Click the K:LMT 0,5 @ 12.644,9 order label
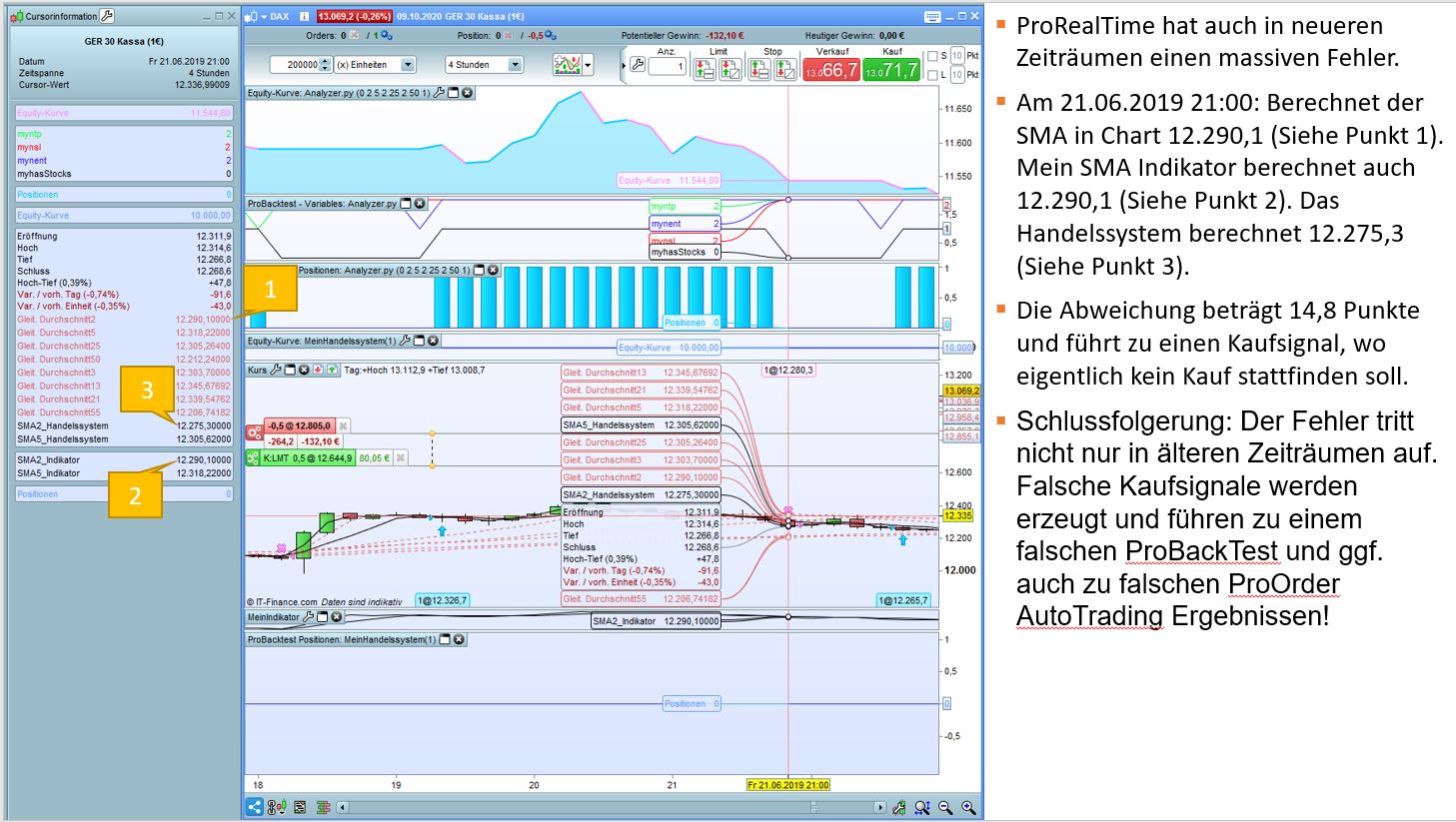The image size is (1456, 822). pyautogui.click(x=308, y=458)
